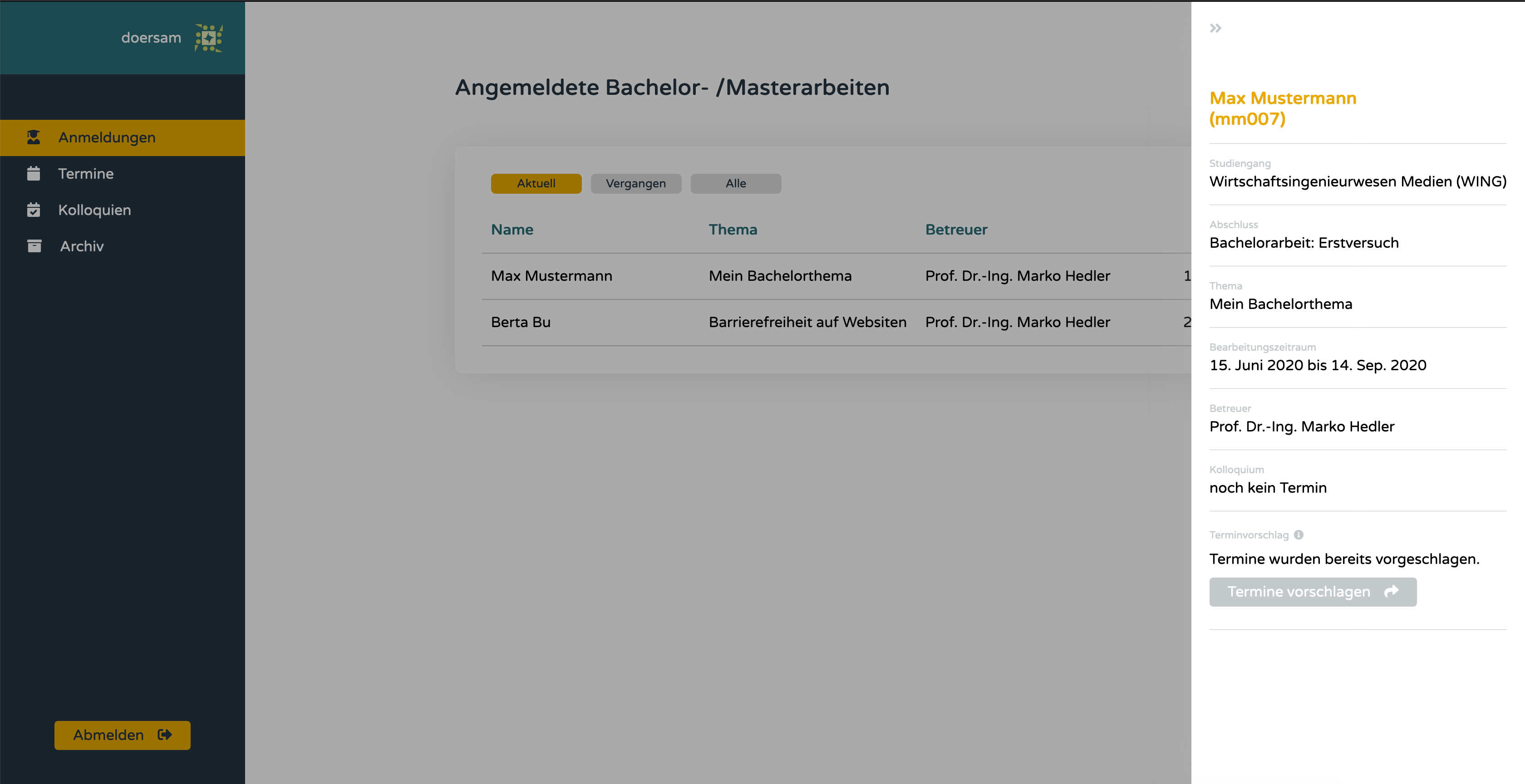Click the sign-out icon on Abmelden
Screen dimensions: 1525x784
[165, 735]
